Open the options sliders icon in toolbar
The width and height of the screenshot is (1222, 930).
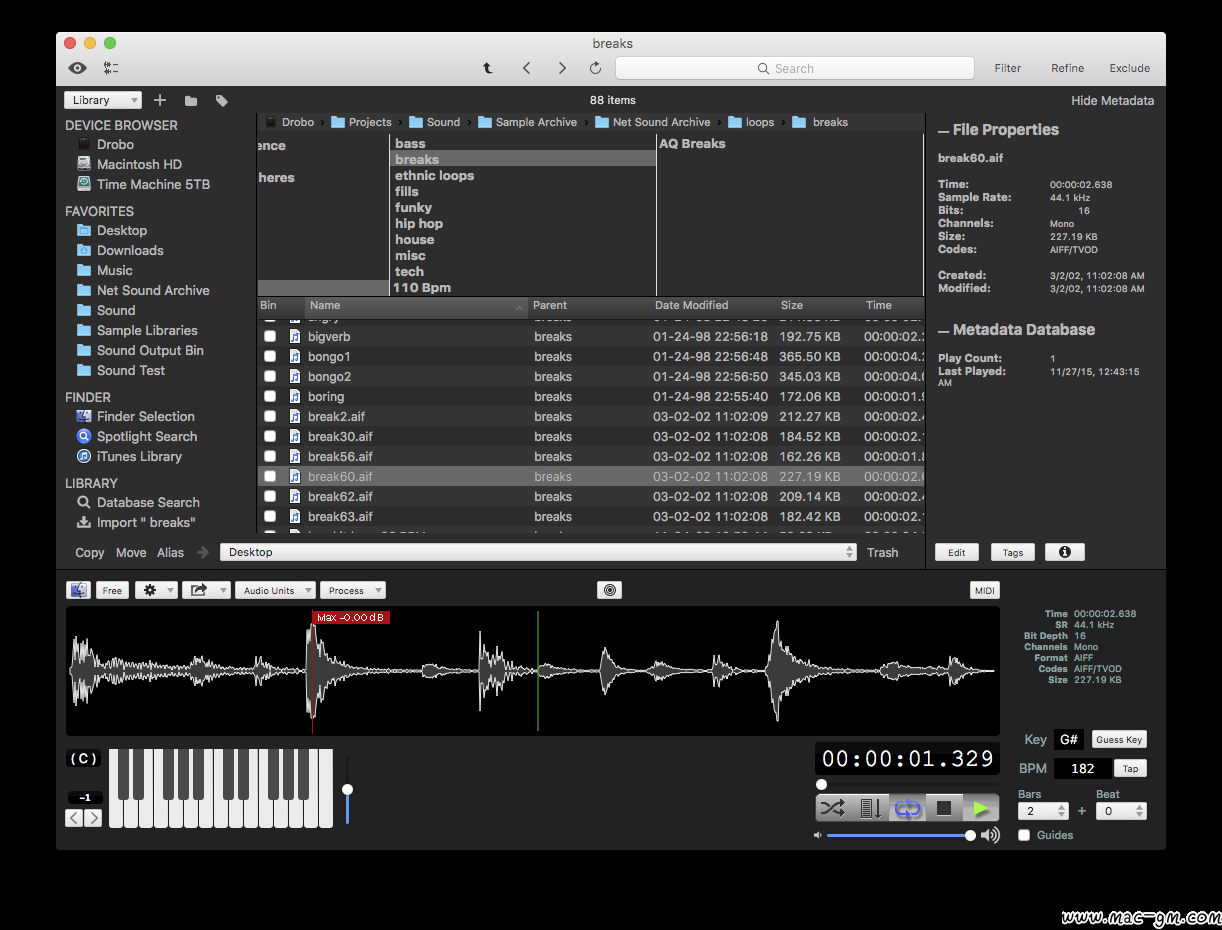(111, 68)
